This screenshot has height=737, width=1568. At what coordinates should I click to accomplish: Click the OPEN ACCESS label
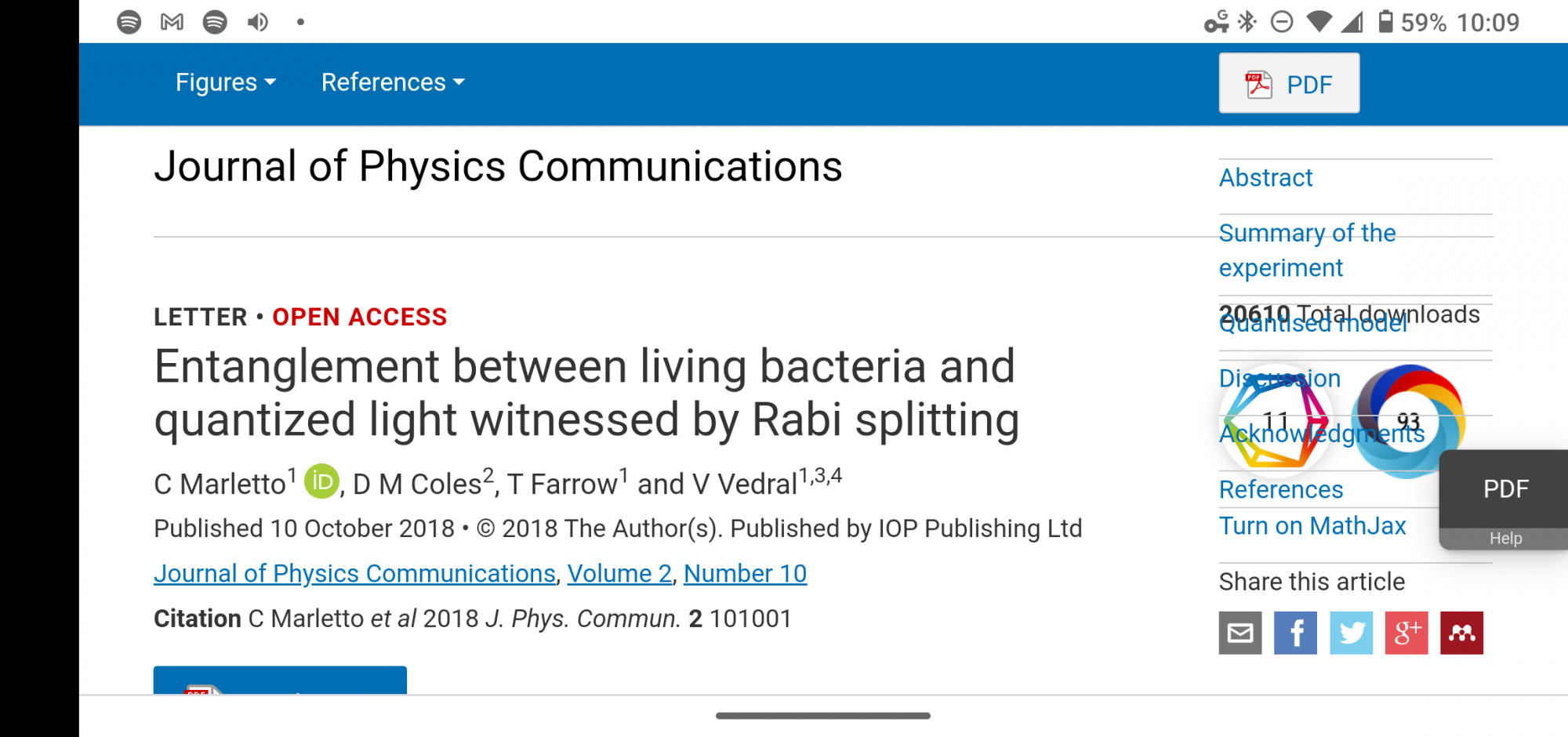[359, 317]
